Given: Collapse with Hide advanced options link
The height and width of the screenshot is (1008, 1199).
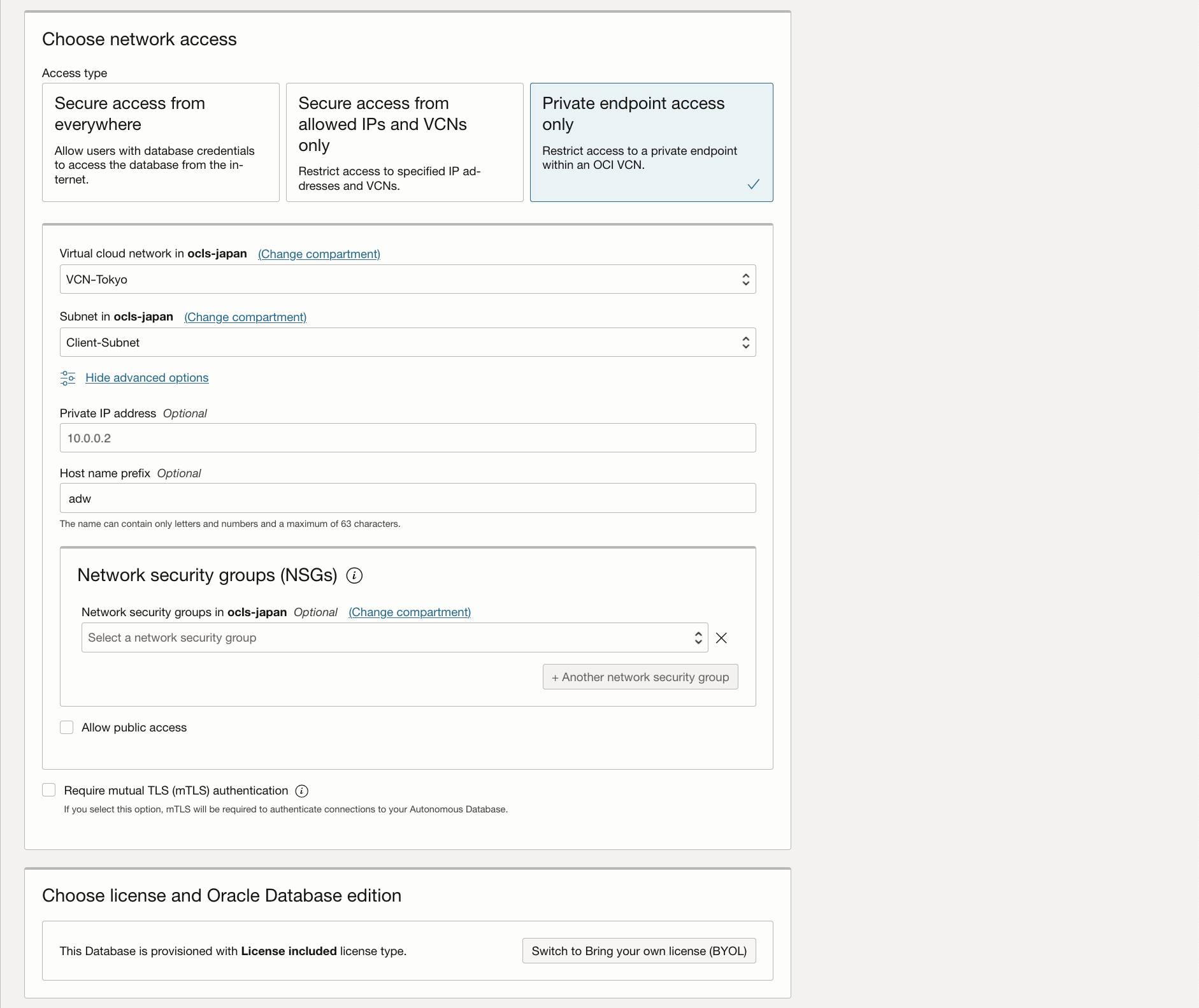Looking at the screenshot, I should tap(147, 378).
